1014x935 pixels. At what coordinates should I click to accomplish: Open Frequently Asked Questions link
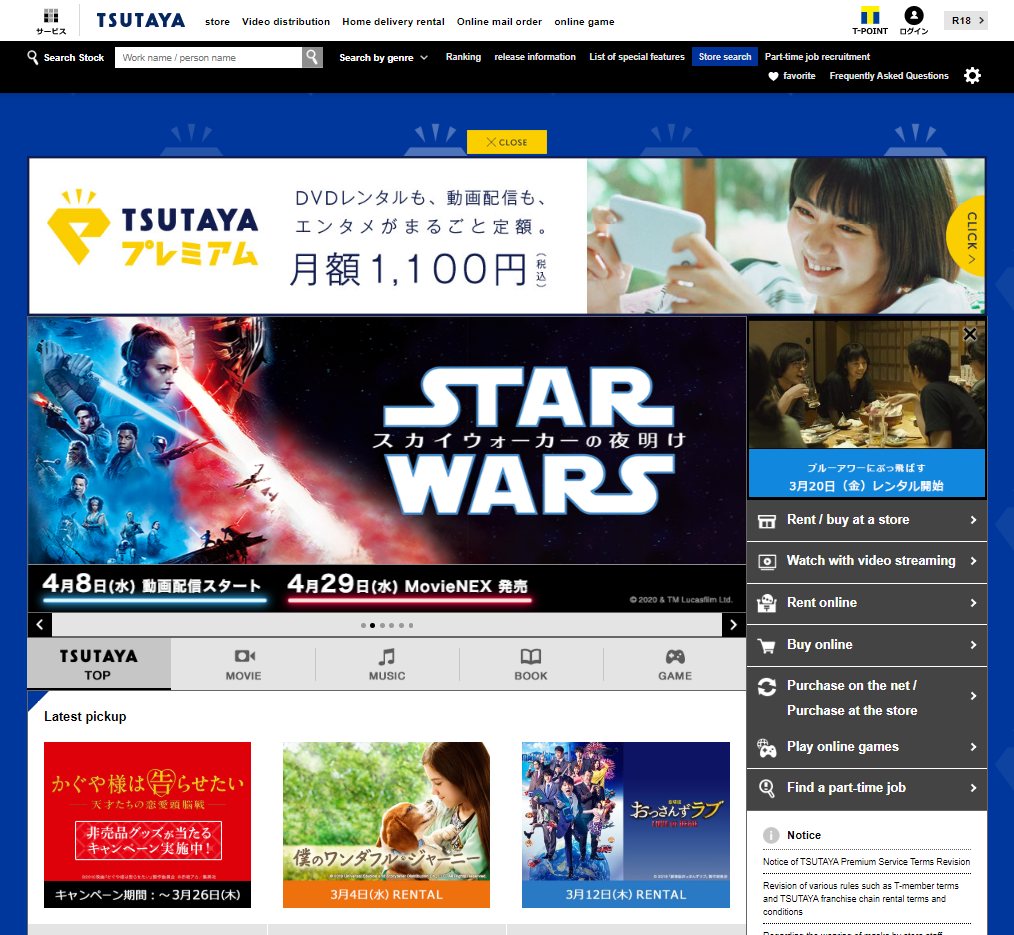pyautogui.click(x=889, y=76)
